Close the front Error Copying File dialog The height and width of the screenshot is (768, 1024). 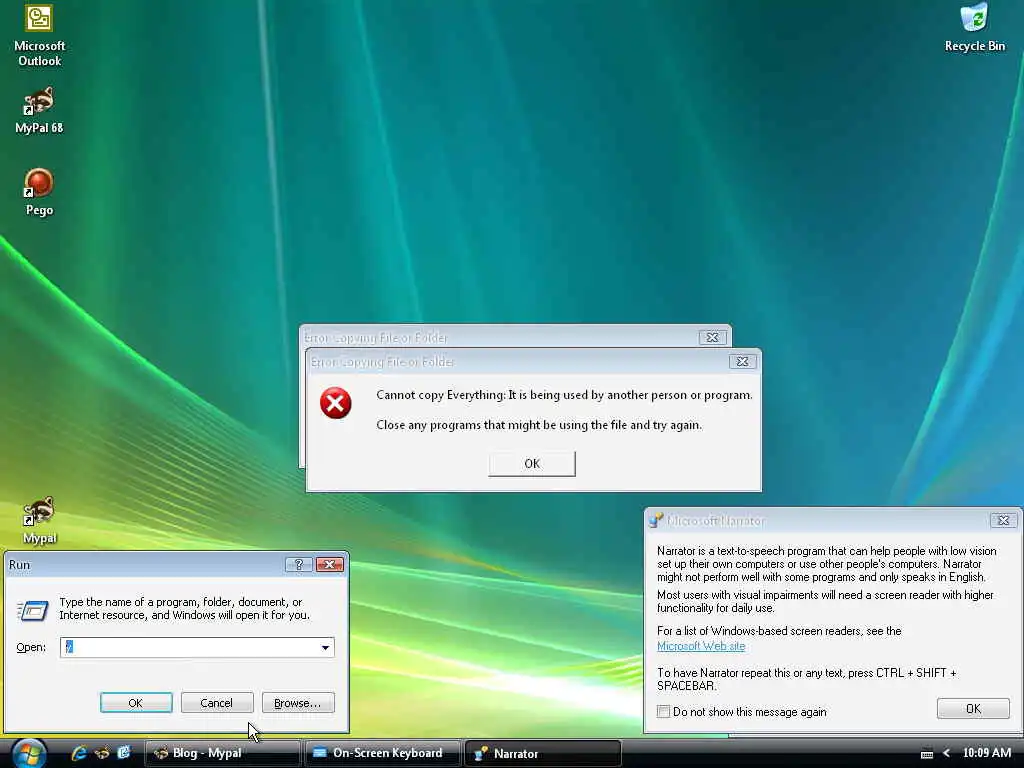pos(743,361)
